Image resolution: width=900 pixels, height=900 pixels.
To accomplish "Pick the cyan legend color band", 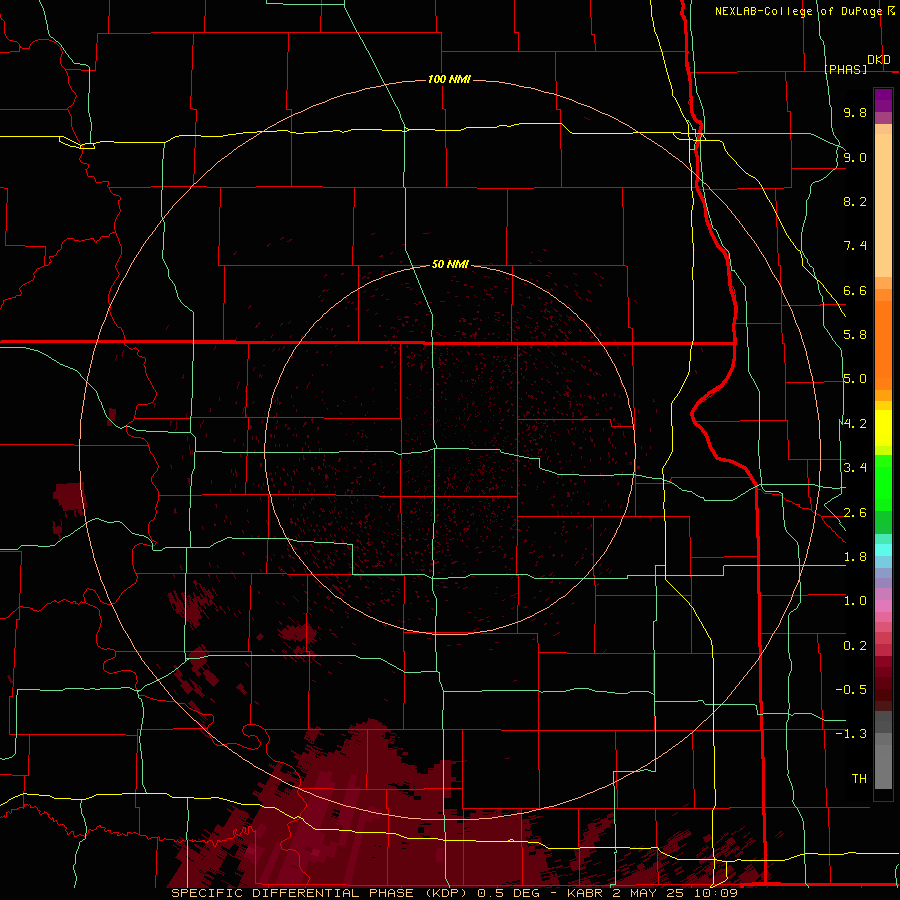I will [x=883, y=550].
